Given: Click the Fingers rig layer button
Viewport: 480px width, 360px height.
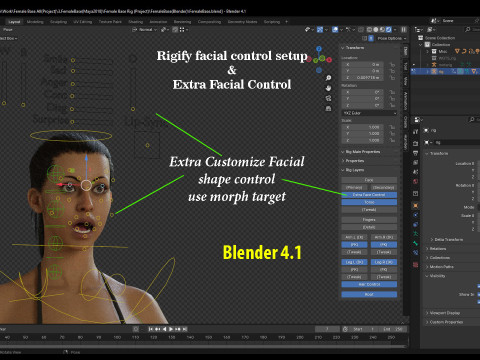Looking at the screenshot, I should [369, 220].
